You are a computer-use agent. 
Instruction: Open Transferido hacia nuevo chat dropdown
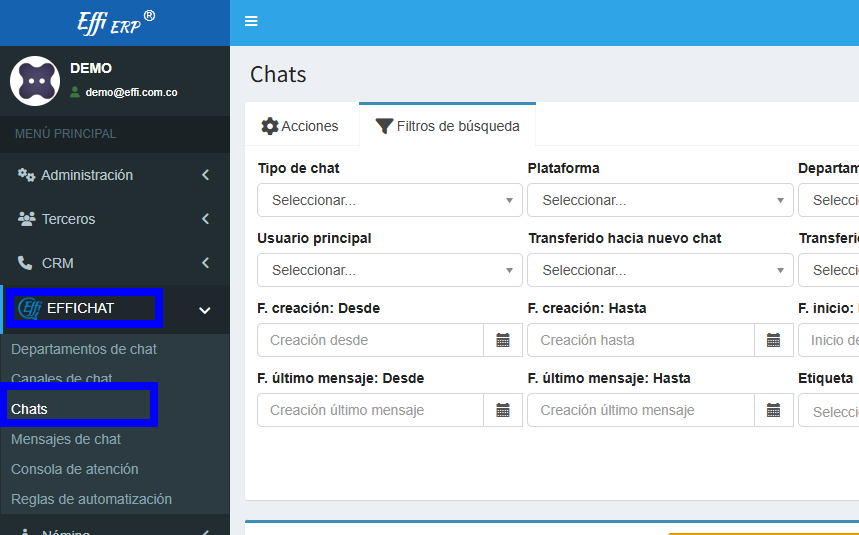[660, 270]
